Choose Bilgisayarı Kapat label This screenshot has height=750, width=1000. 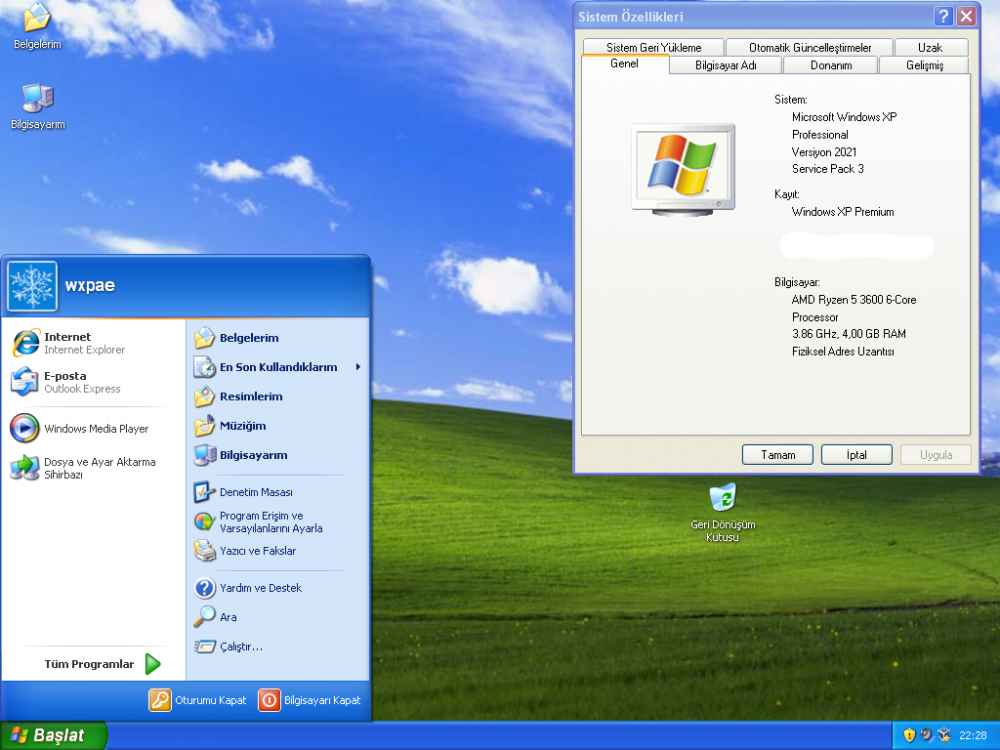[322, 700]
